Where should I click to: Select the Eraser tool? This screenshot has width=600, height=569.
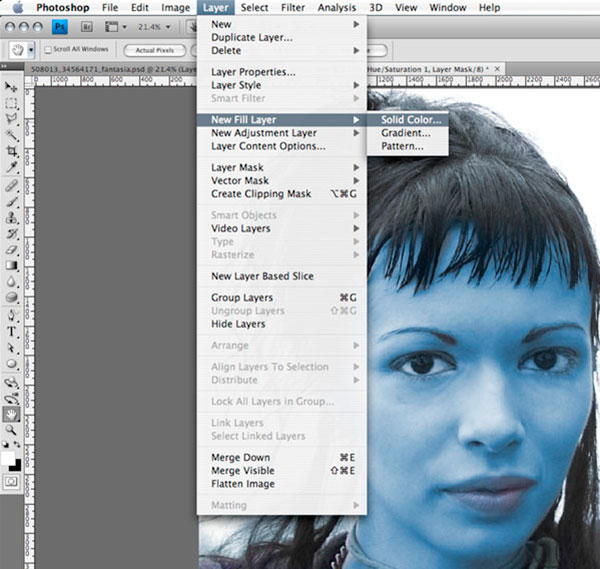(12, 249)
